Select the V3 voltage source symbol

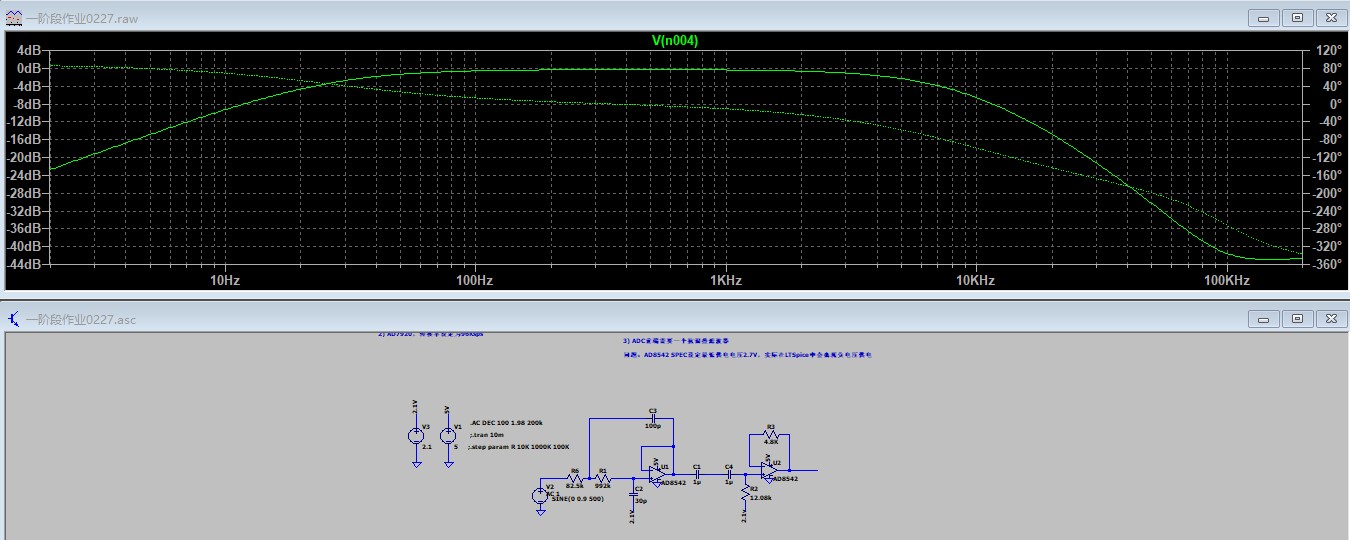416,436
